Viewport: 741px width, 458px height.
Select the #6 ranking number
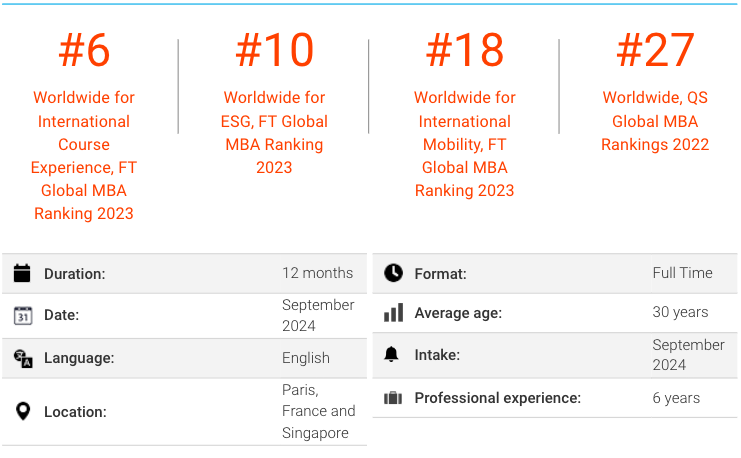pos(84,50)
